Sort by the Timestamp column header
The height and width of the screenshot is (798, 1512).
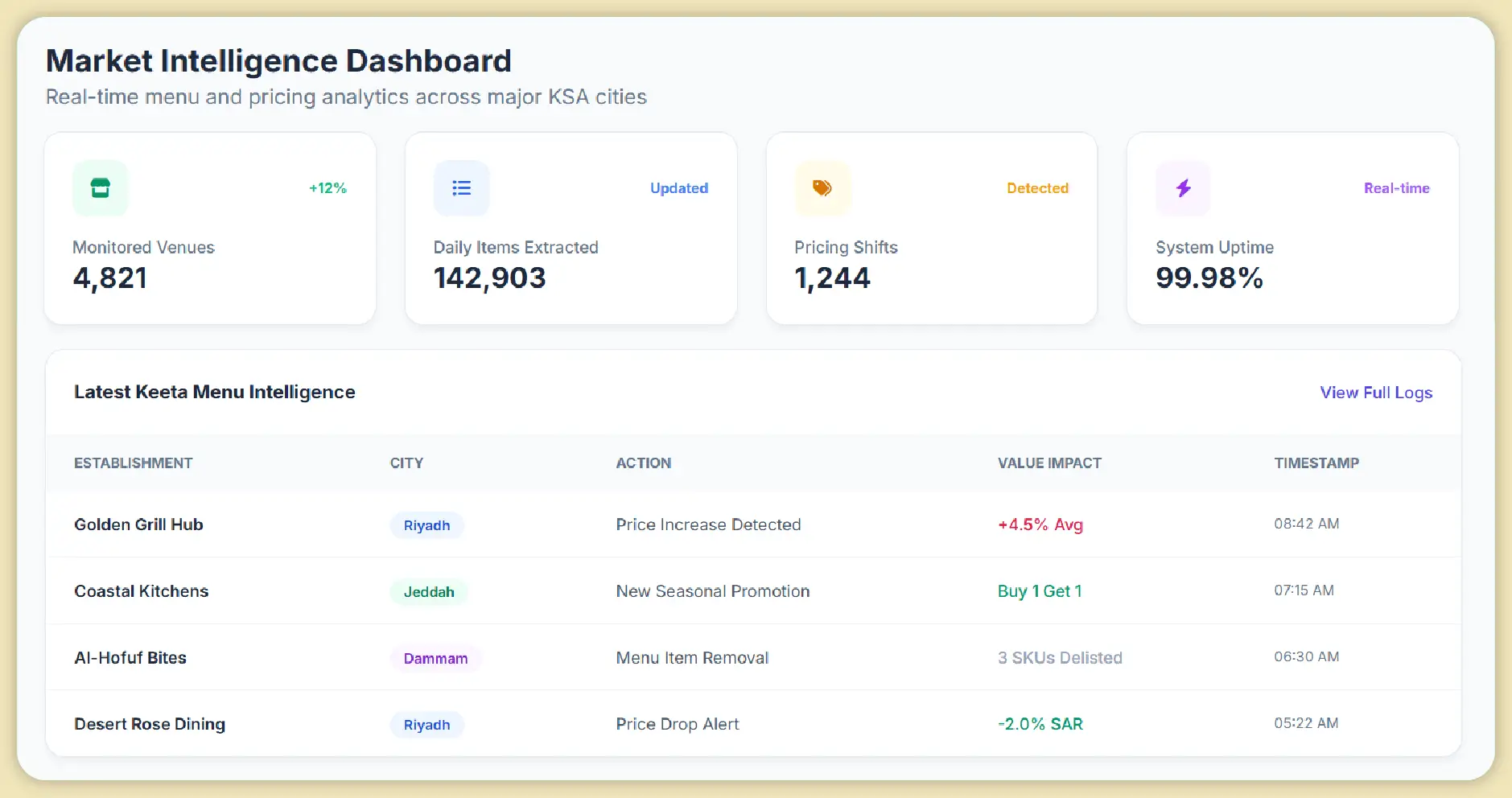[x=1316, y=463]
